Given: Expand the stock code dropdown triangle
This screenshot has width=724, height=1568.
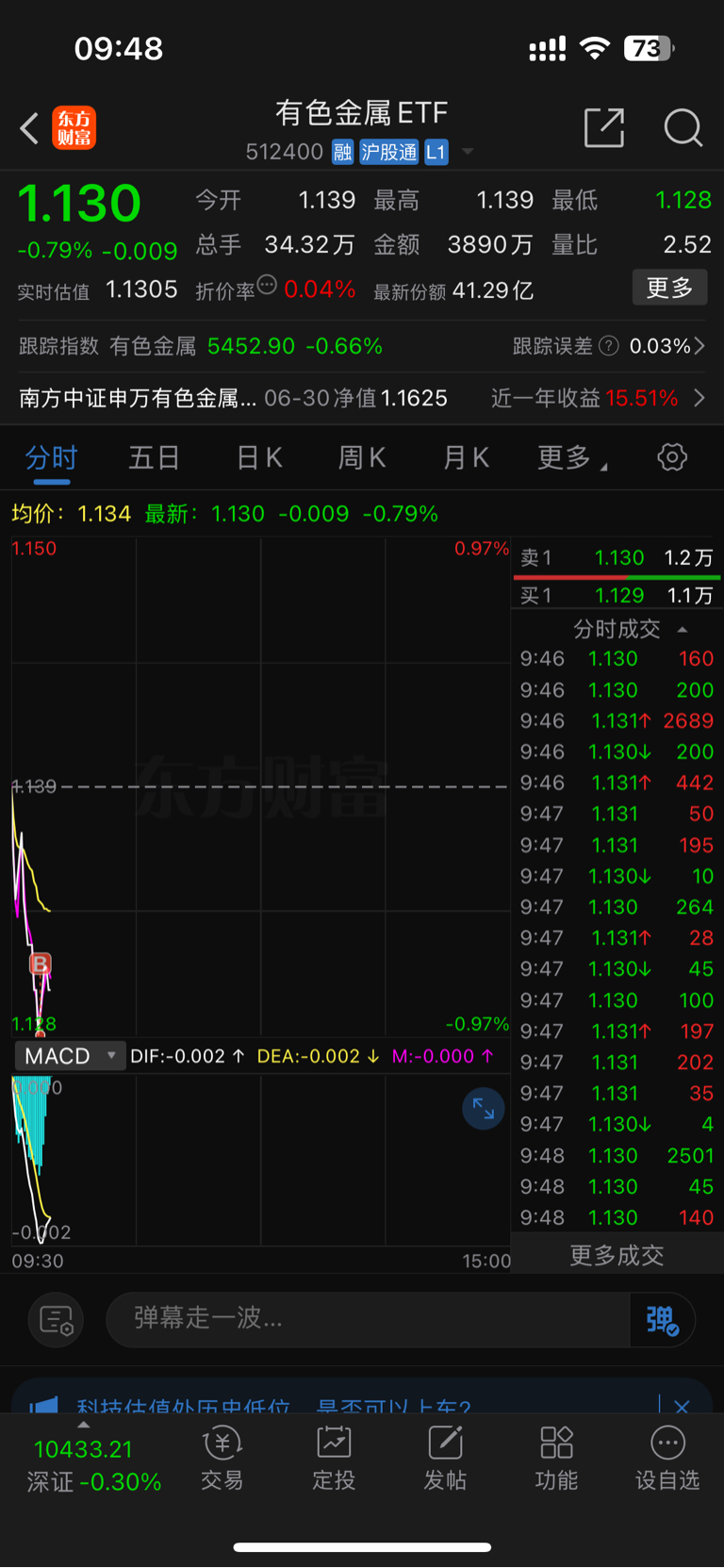Looking at the screenshot, I should point(468,153).
